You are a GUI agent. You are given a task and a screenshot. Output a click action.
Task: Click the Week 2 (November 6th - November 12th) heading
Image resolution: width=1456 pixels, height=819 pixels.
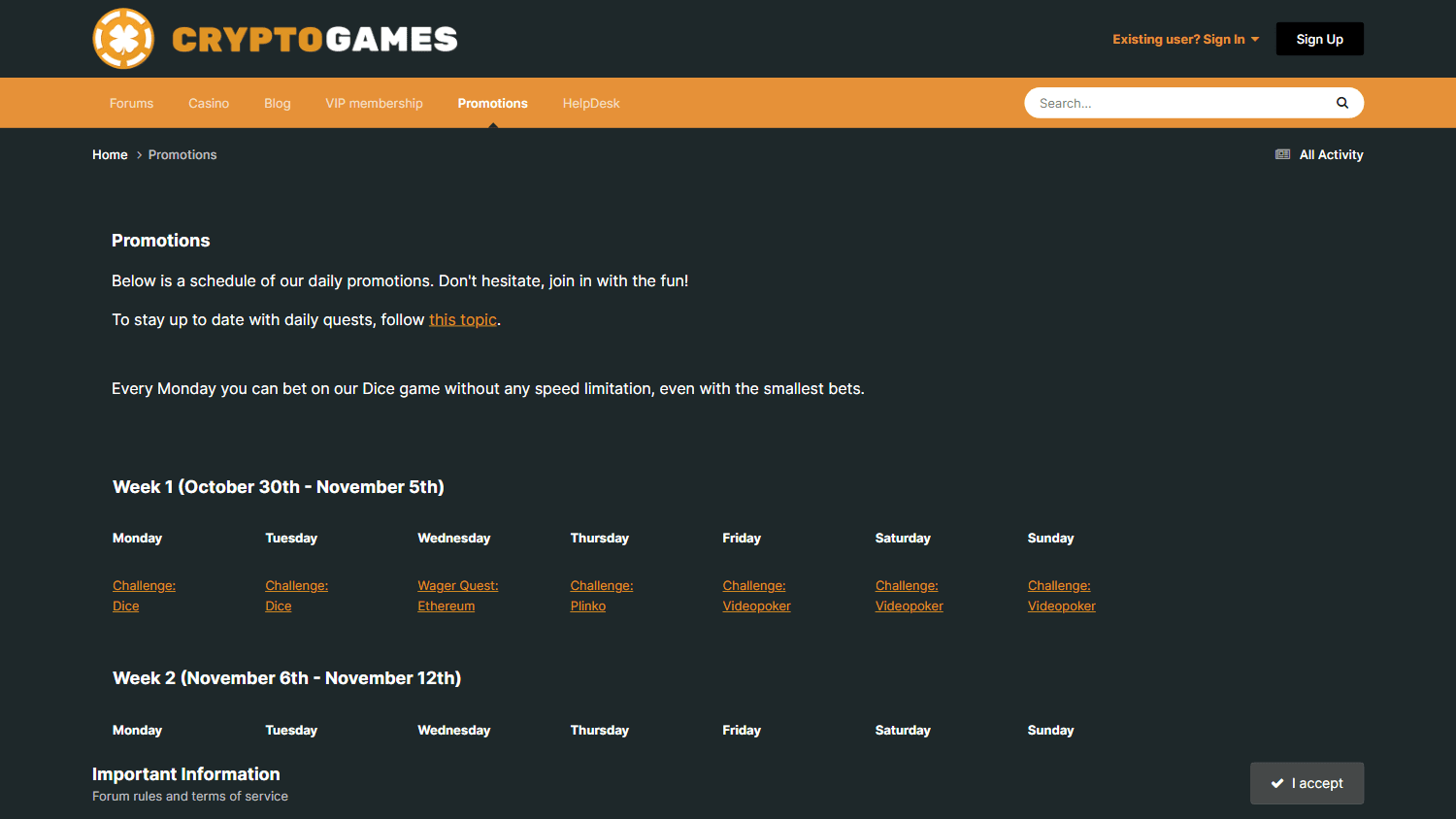[286, 678]
